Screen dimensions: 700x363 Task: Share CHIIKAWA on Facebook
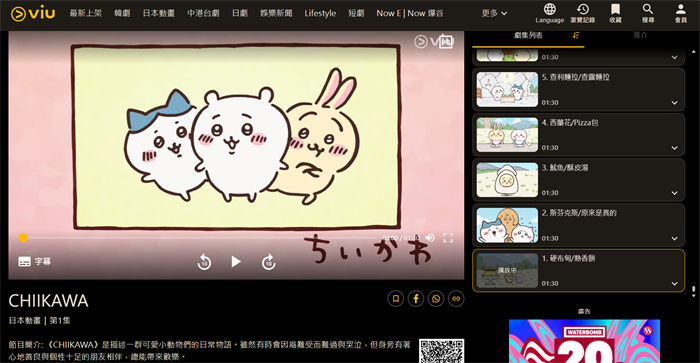coord(416,298)
